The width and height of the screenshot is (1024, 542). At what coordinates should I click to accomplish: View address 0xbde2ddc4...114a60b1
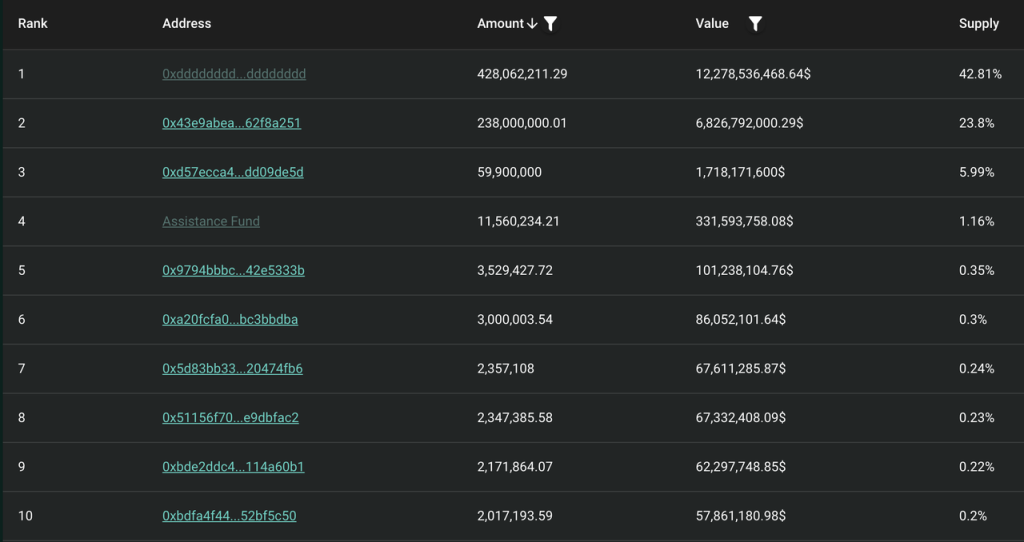233,466
